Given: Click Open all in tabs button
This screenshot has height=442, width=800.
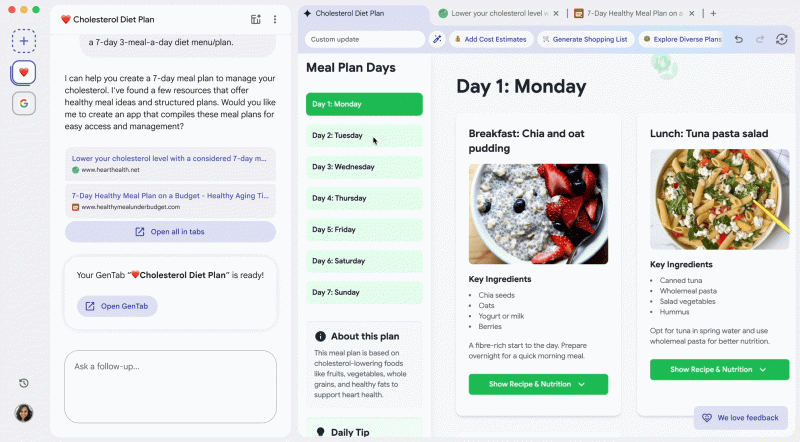Looking at the screenshot, I should pos(170,232).
